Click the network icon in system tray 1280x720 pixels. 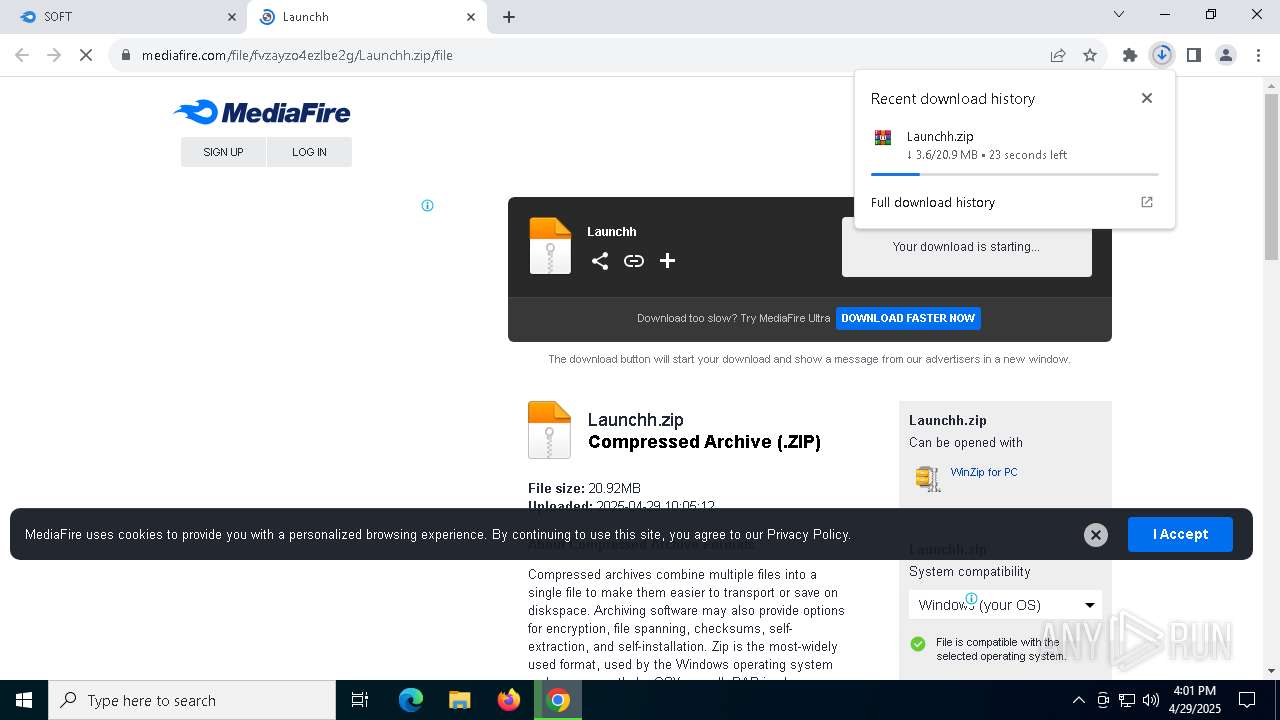1127,700
